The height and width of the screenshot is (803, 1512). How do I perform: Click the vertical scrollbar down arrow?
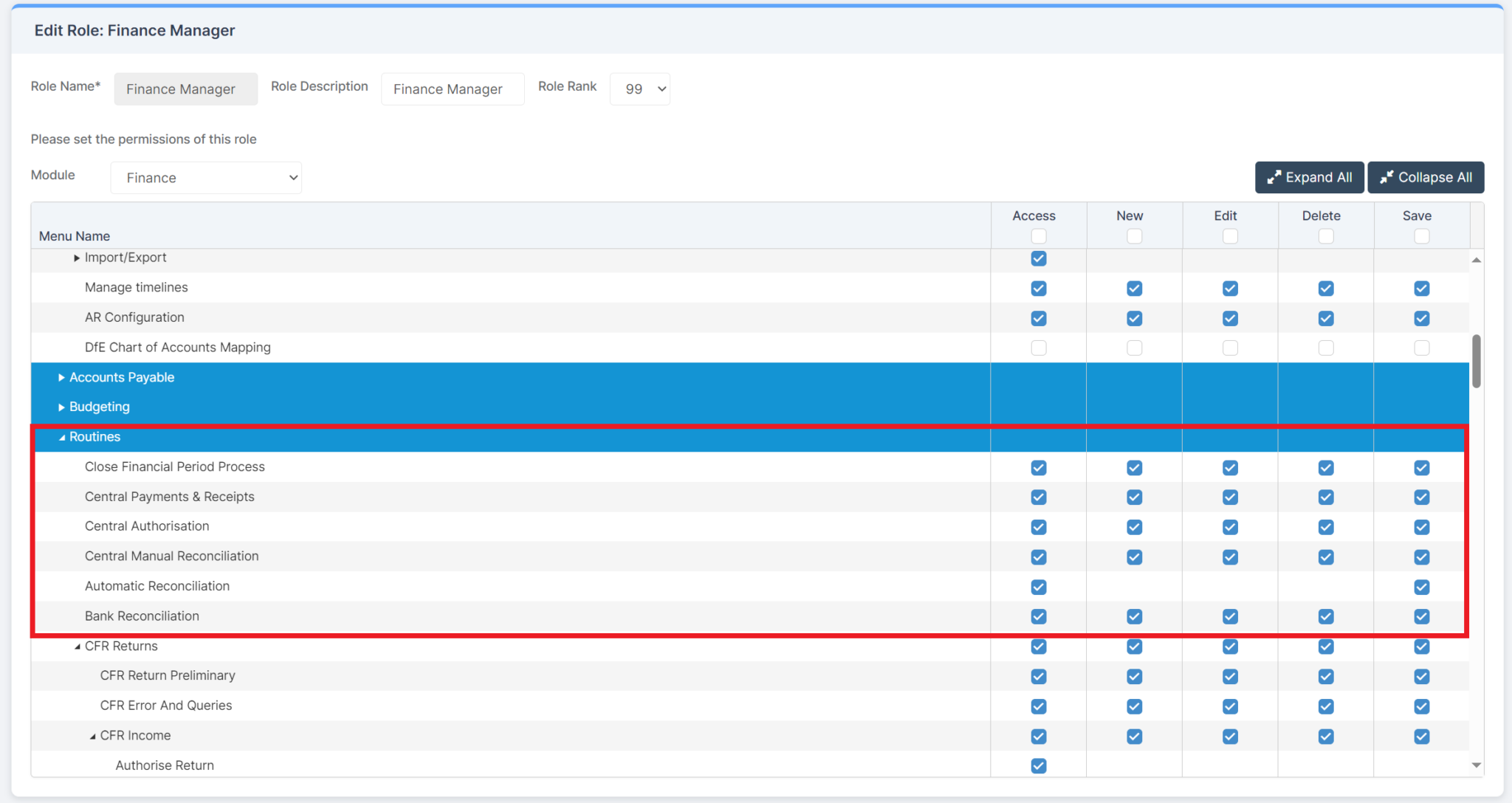point(1476,765)
